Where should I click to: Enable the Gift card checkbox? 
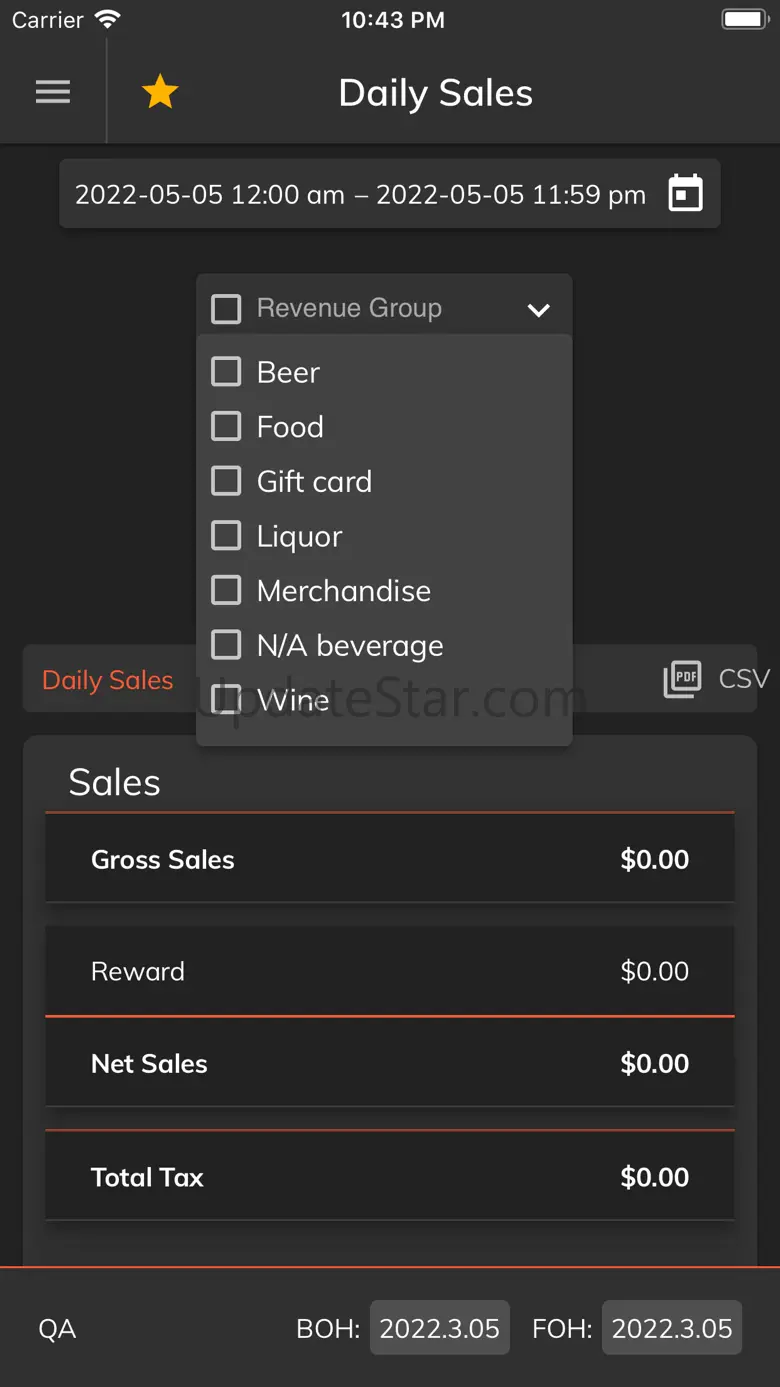[227, 481]
